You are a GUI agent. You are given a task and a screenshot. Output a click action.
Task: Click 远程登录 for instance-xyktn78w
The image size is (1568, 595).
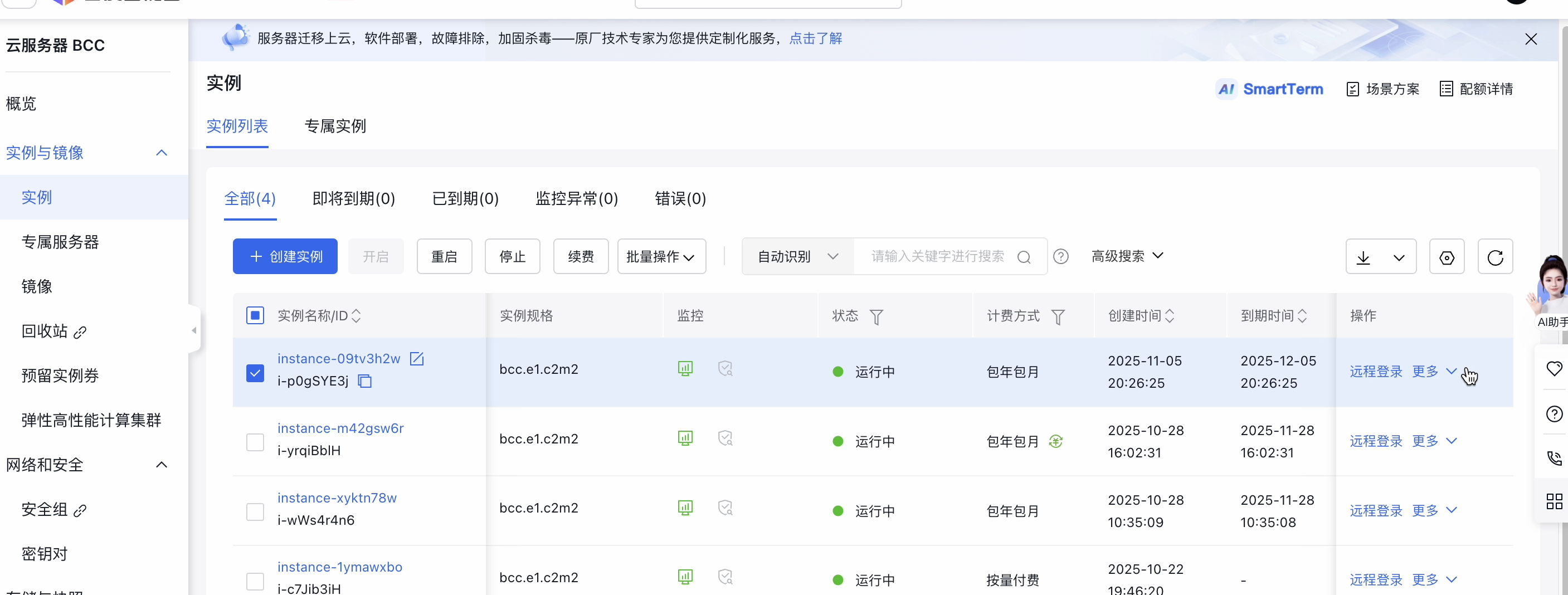click(1376, 510)
